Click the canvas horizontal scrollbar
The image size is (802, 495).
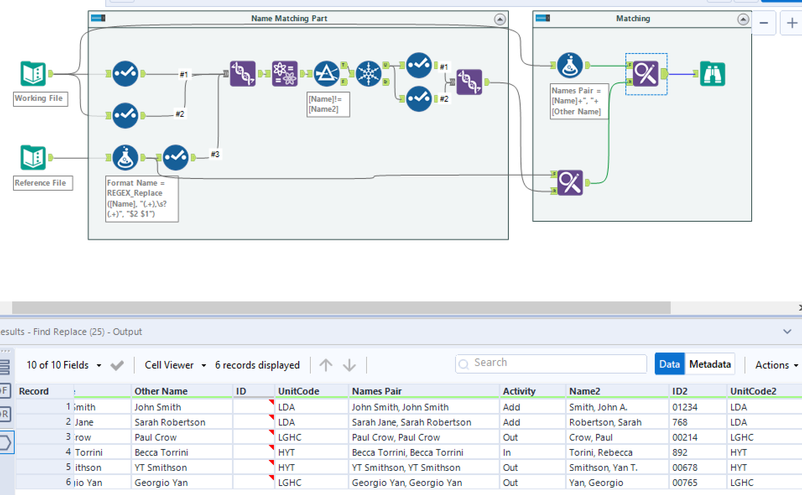[x=341, y=307]
